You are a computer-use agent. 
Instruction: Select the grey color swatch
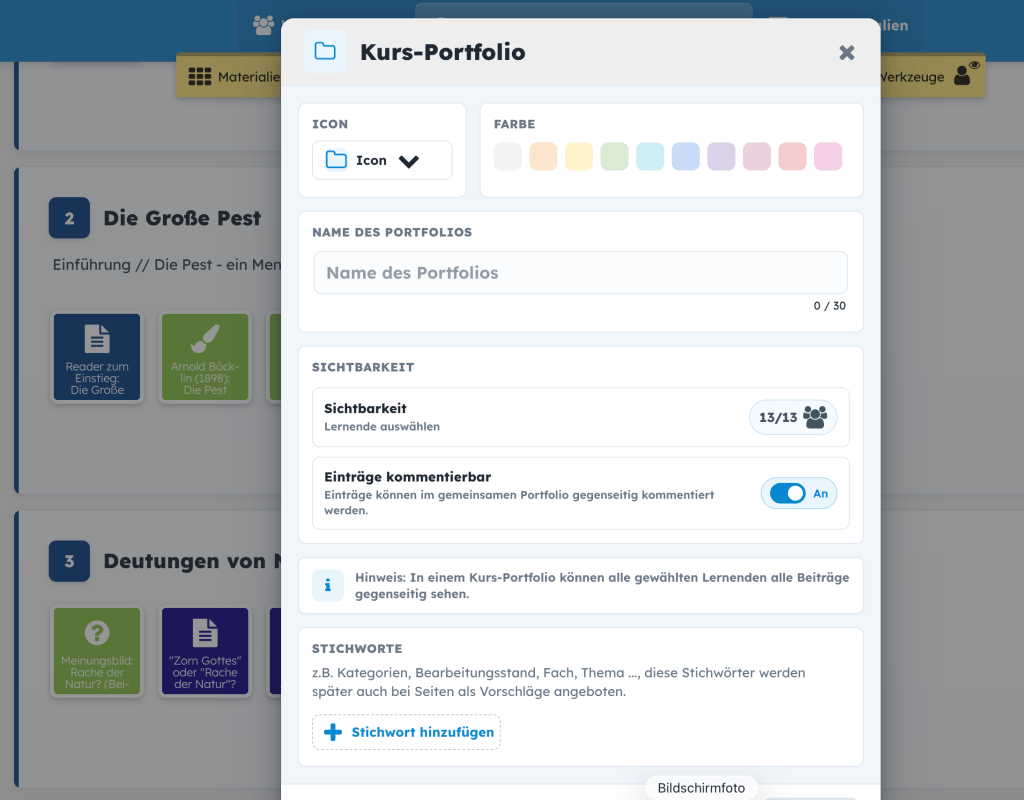click(507, 157)
